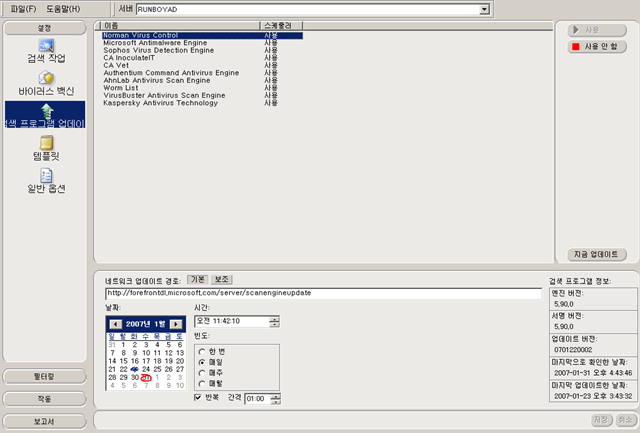Select the 매일 daily frequency option
Screen dimensions: 640x433
click(x=211, y=362)
